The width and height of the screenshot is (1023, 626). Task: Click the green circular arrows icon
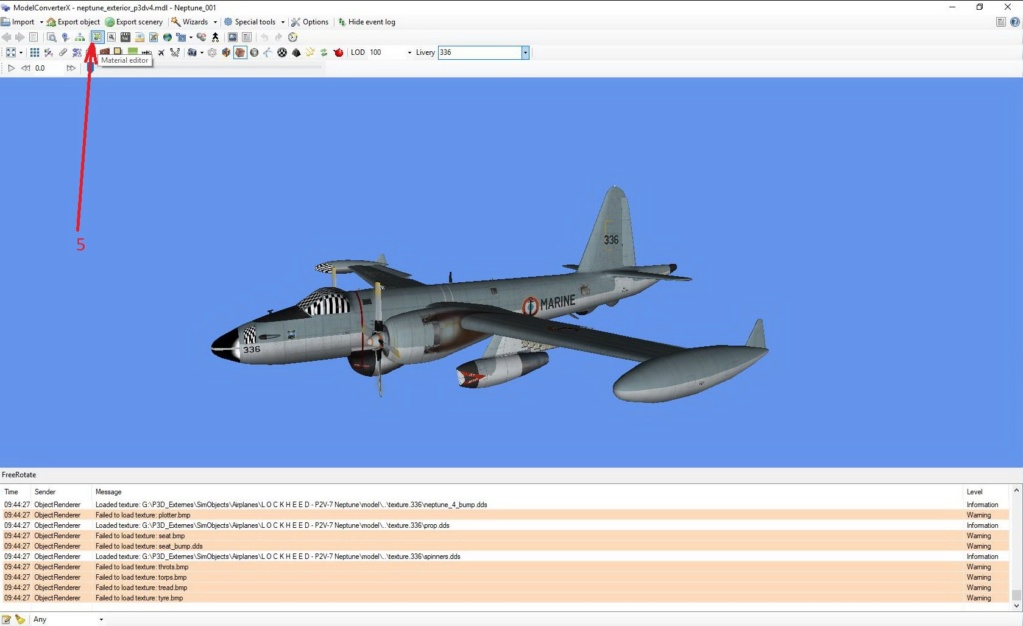point(324,52)
